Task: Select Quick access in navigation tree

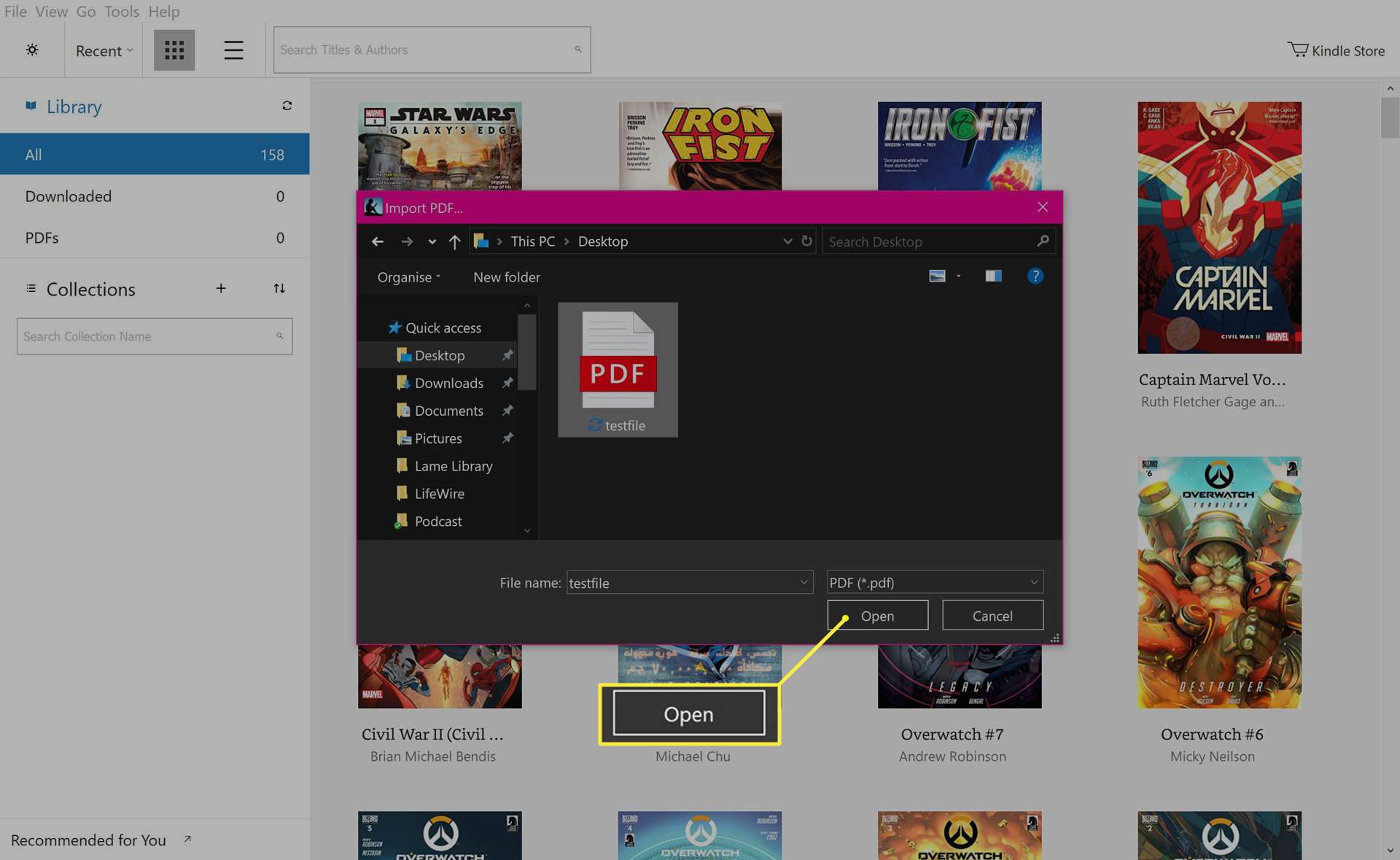Action: [435, 328]
